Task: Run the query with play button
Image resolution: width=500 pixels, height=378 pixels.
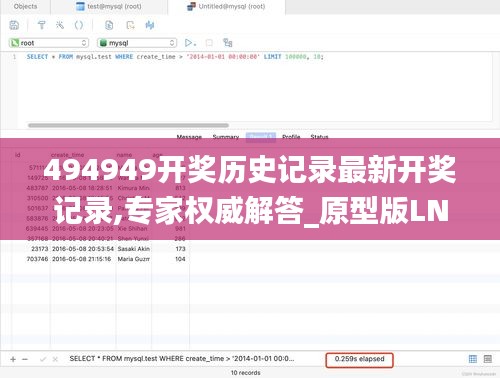Action: pos(189,43)
